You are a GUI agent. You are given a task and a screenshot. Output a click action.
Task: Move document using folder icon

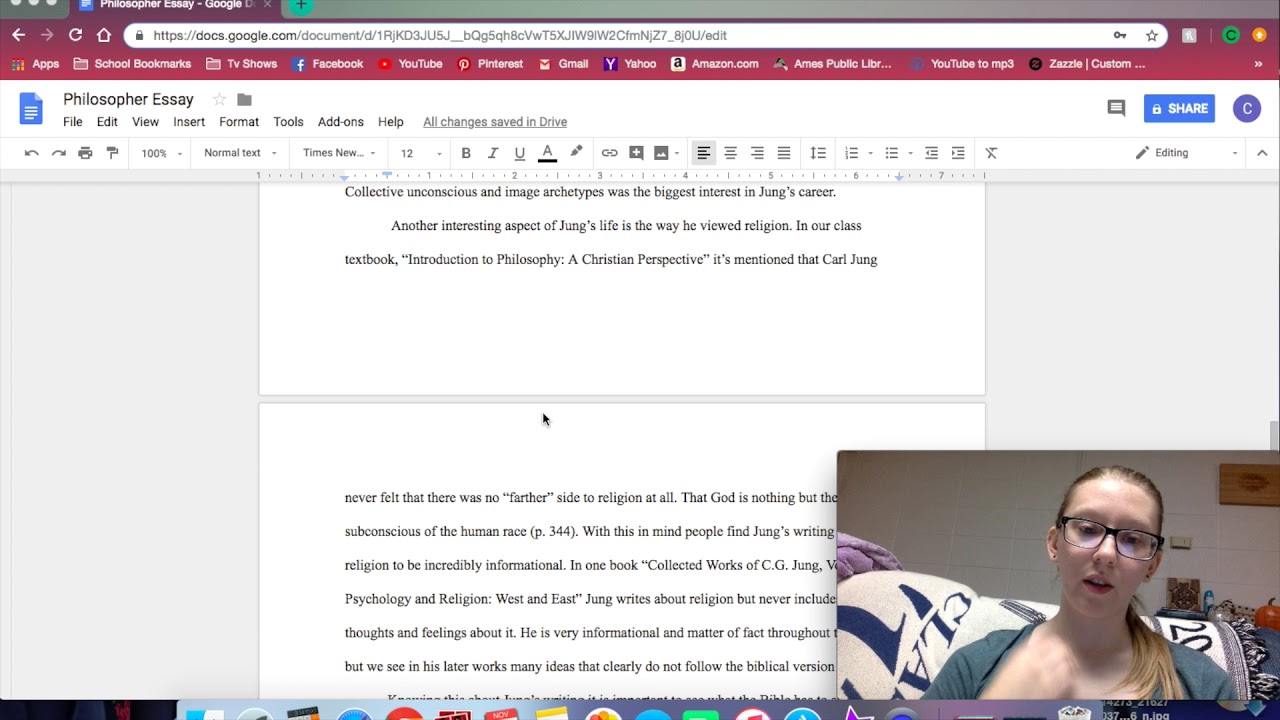point(244,100)
